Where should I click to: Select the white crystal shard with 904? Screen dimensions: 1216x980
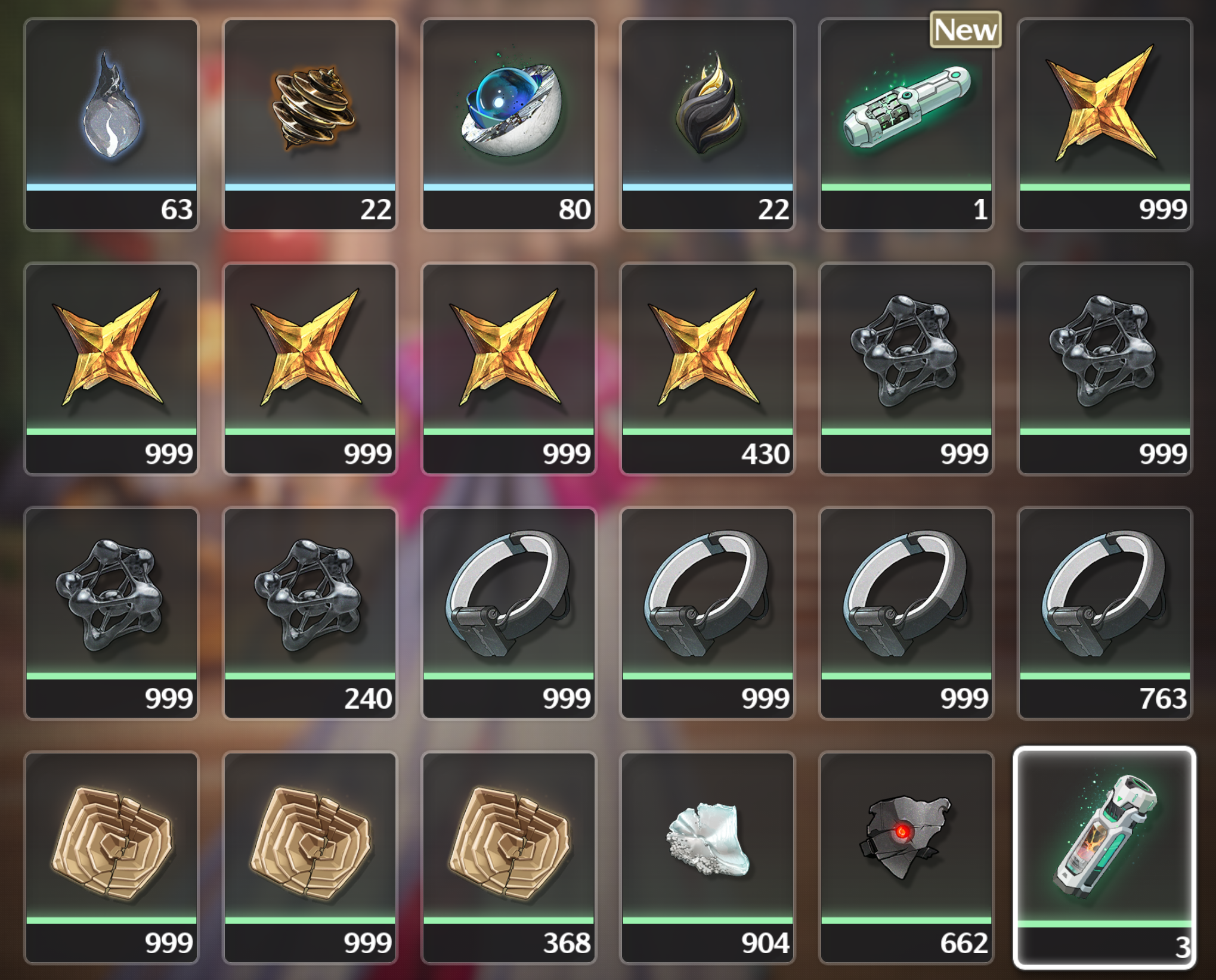coord(708,858)
